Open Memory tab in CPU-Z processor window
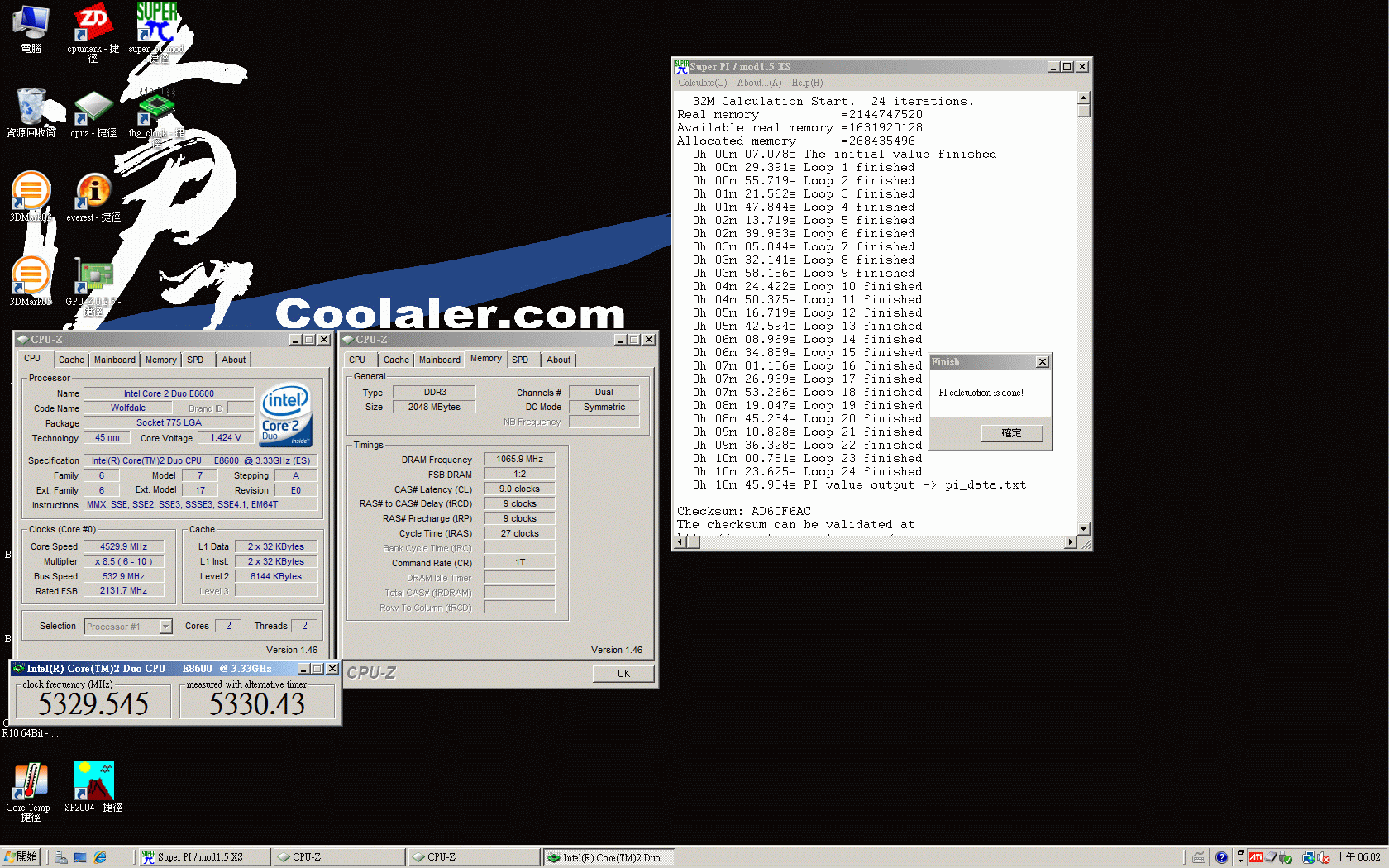This screenshot has width=1389, height=868. pyautogui.click(x=160, y=360)
